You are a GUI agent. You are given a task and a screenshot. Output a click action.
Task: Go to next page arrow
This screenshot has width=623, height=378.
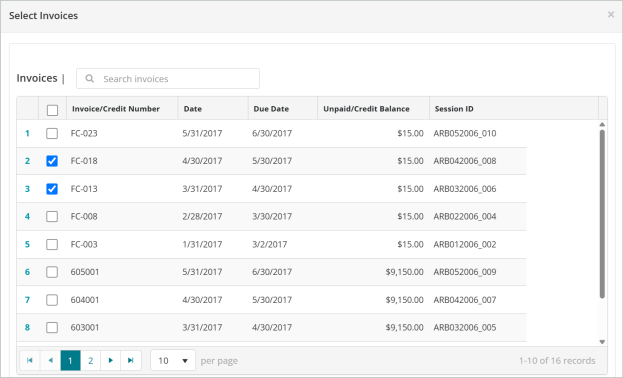click(111, 361)
